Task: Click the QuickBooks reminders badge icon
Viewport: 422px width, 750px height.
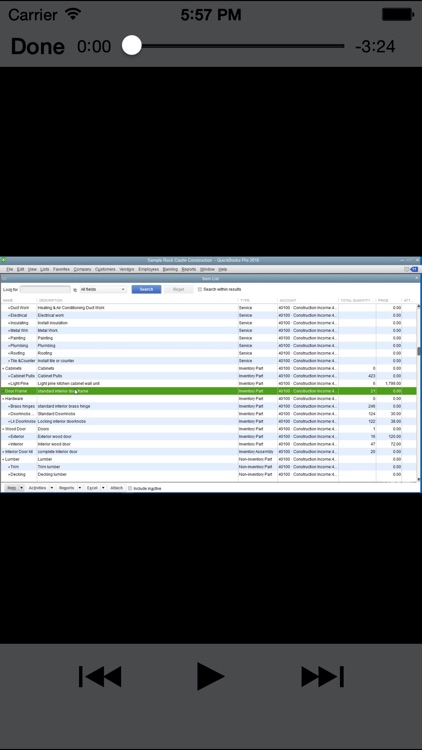Action: tap(414, 269)
